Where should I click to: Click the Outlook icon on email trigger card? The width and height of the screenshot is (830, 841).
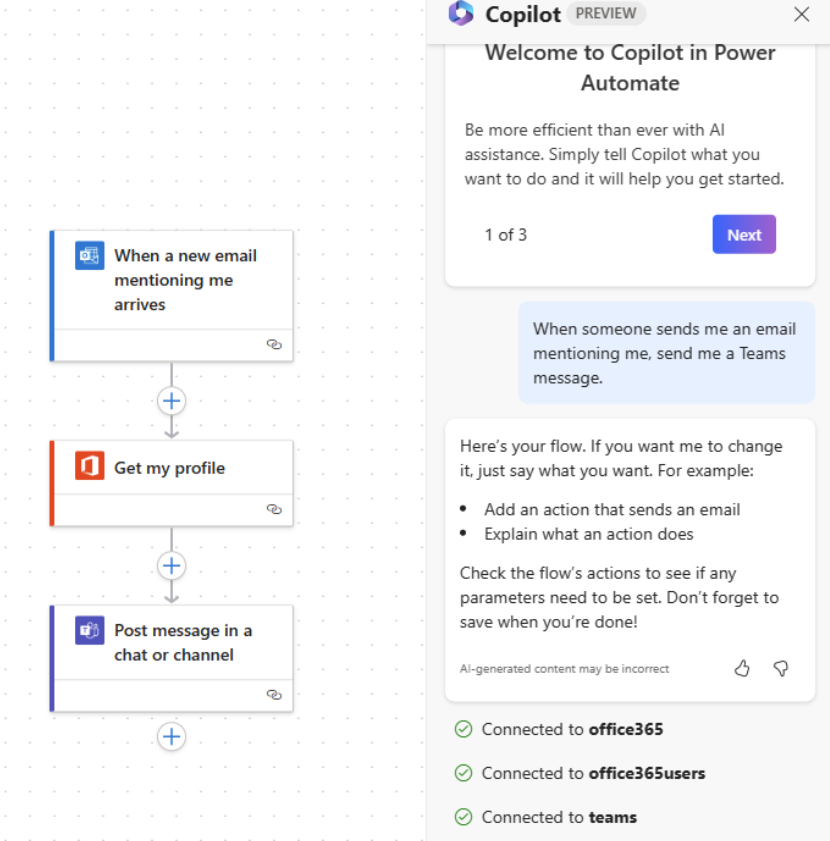click(89, 256)
